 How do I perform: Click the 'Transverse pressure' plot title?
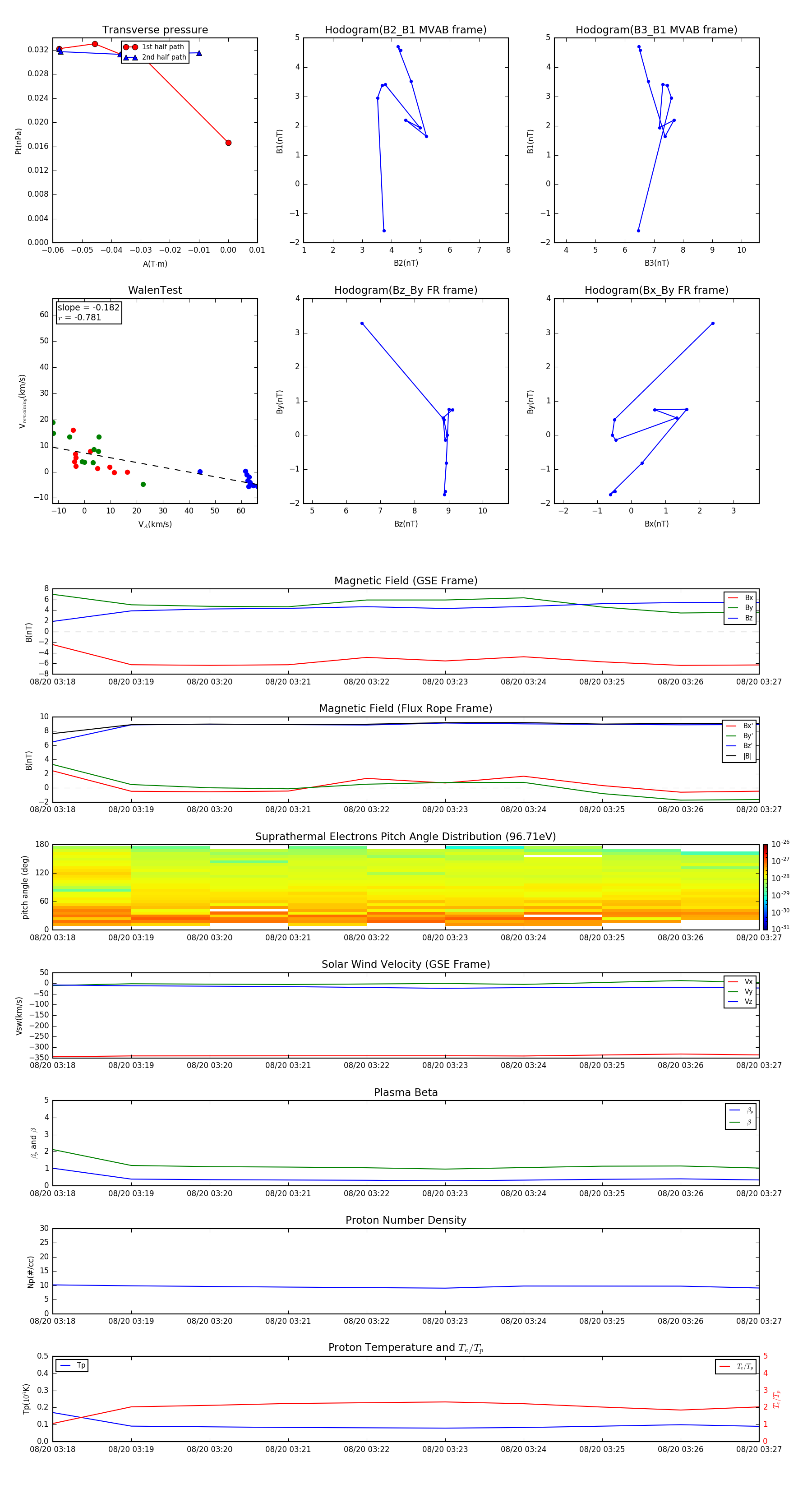click(x=155, y=30)
